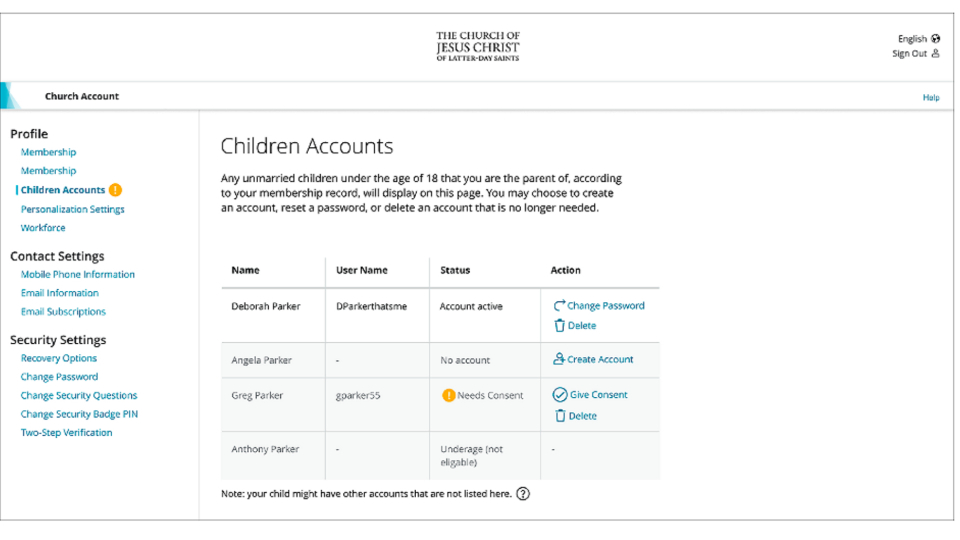Viewport: 960px width, 540px height.
Task: Click the Change Password arrow icon for Deborah
Action: [x=560, y=306]
